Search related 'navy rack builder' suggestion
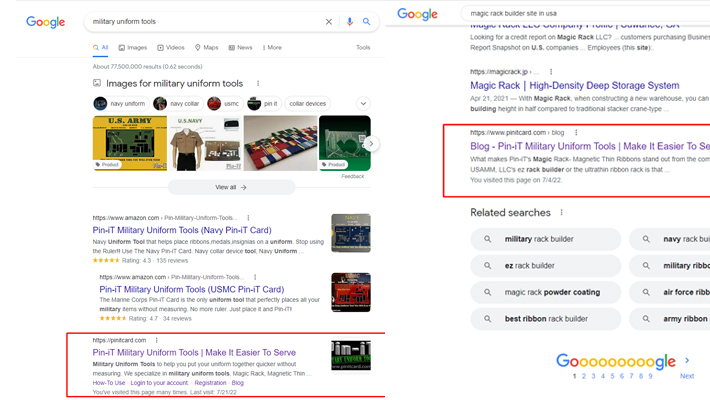Screen dimensions: 710x400 (670, 239)
